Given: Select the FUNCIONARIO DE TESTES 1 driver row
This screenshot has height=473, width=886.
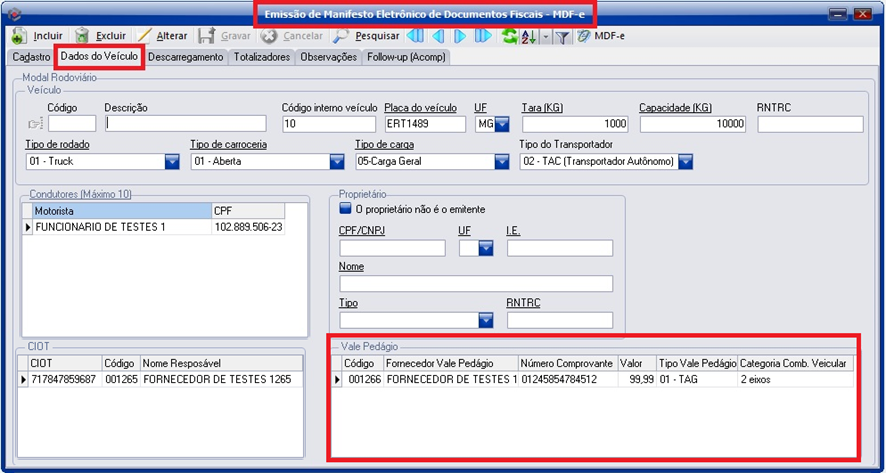Looking at the screenshot, I should coord(120,228).
